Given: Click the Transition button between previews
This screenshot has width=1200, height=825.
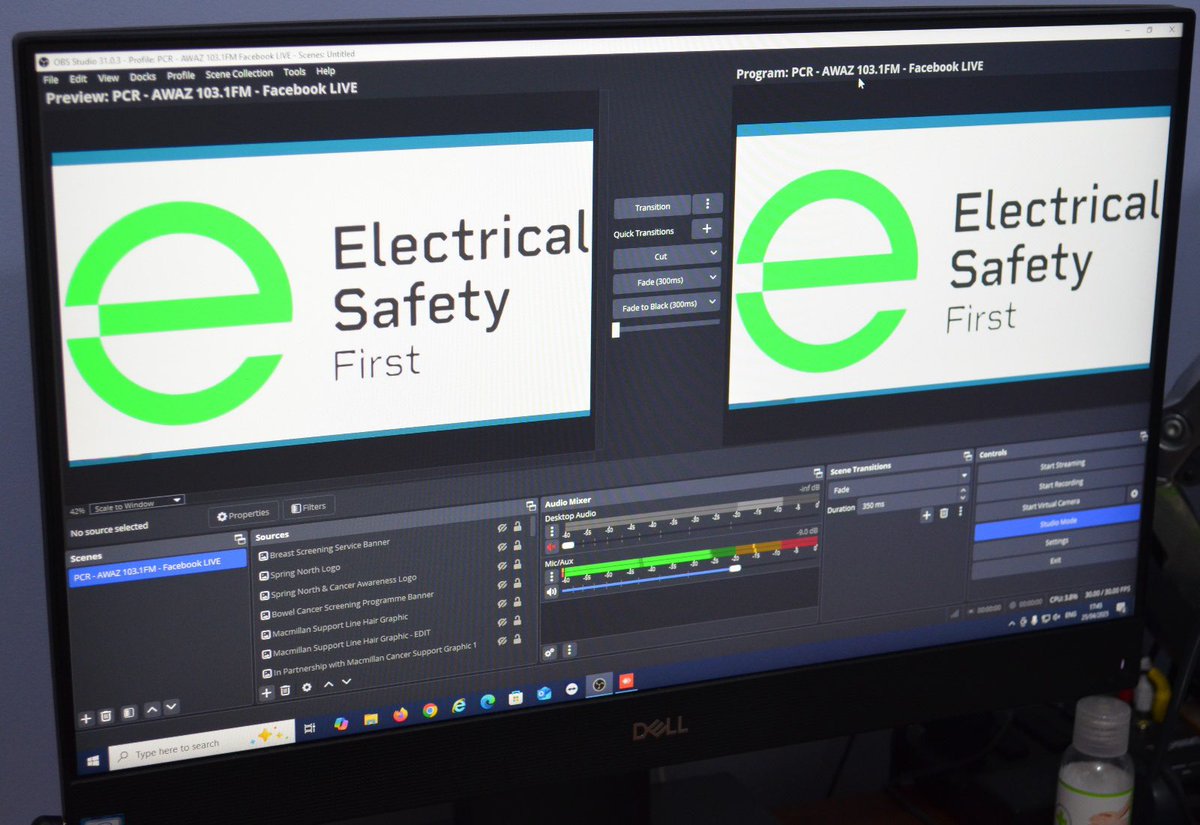Looking at the screenshot, I should click(652, 207).
